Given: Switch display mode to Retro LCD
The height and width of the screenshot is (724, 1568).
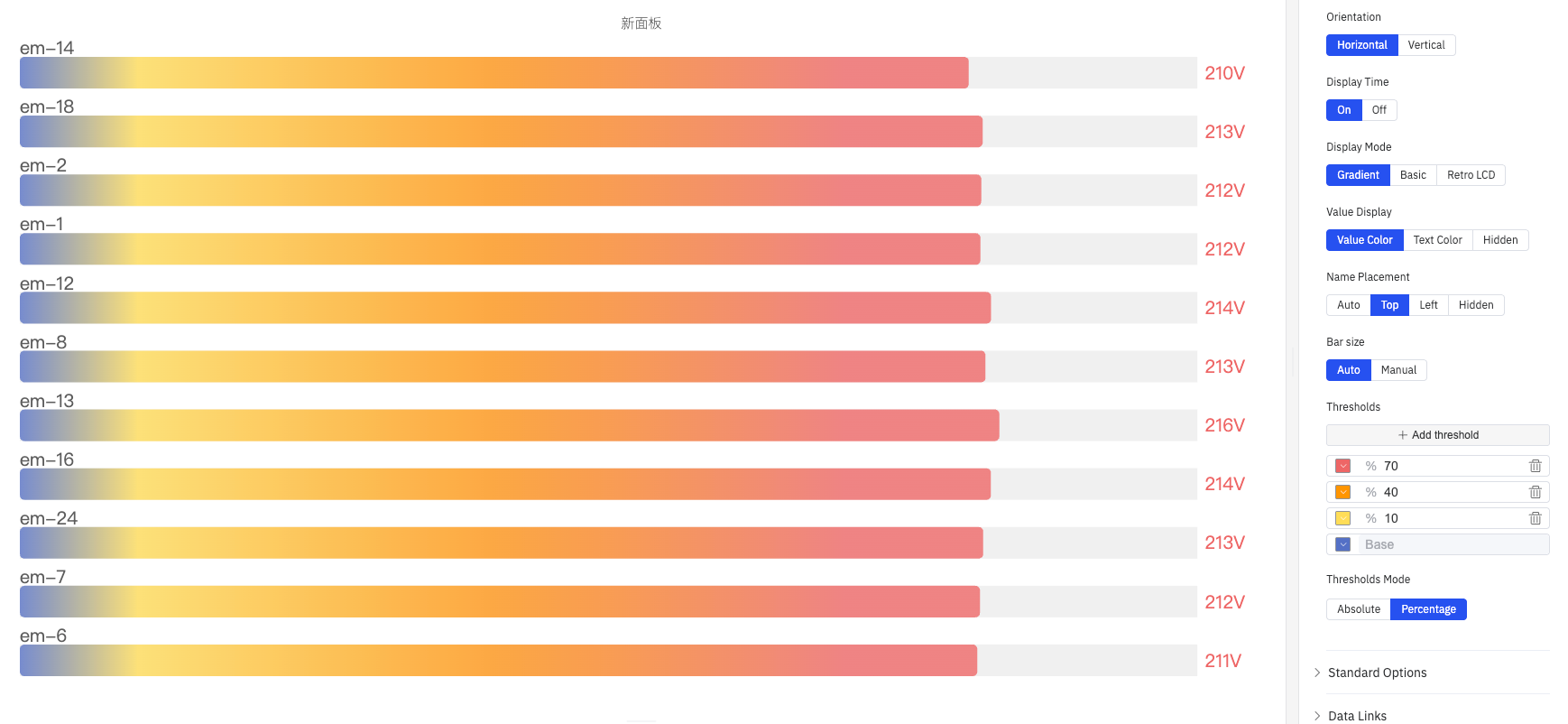Looking at the screenshot, I should pos(1471,175).
